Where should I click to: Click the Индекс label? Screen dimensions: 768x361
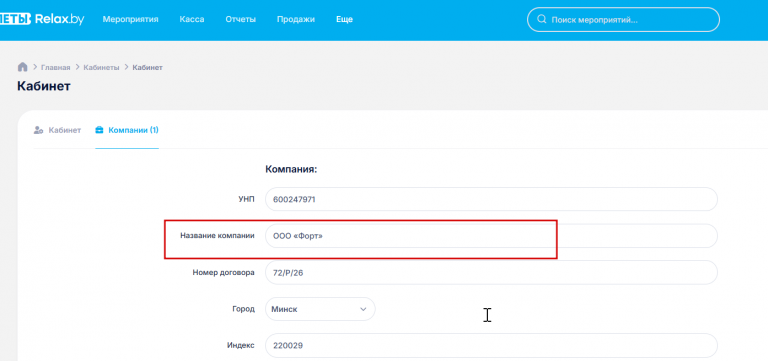pos(240,346)
